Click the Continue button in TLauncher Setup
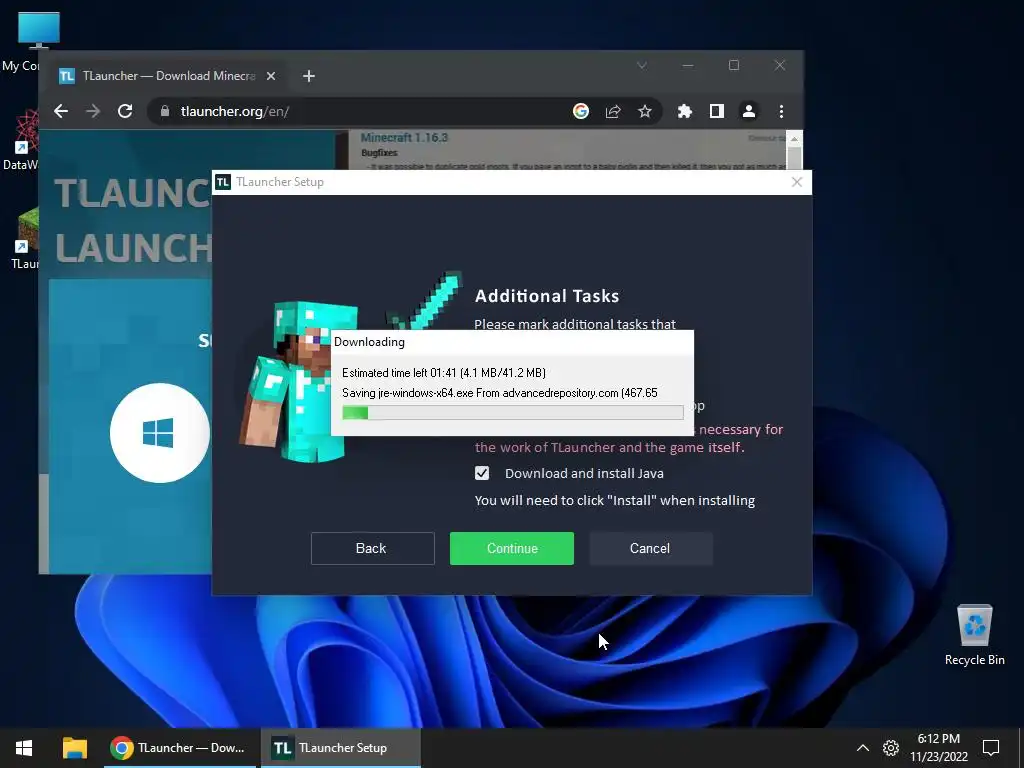The height and width of the screenshot is (768, 1024). coord(511,548)
